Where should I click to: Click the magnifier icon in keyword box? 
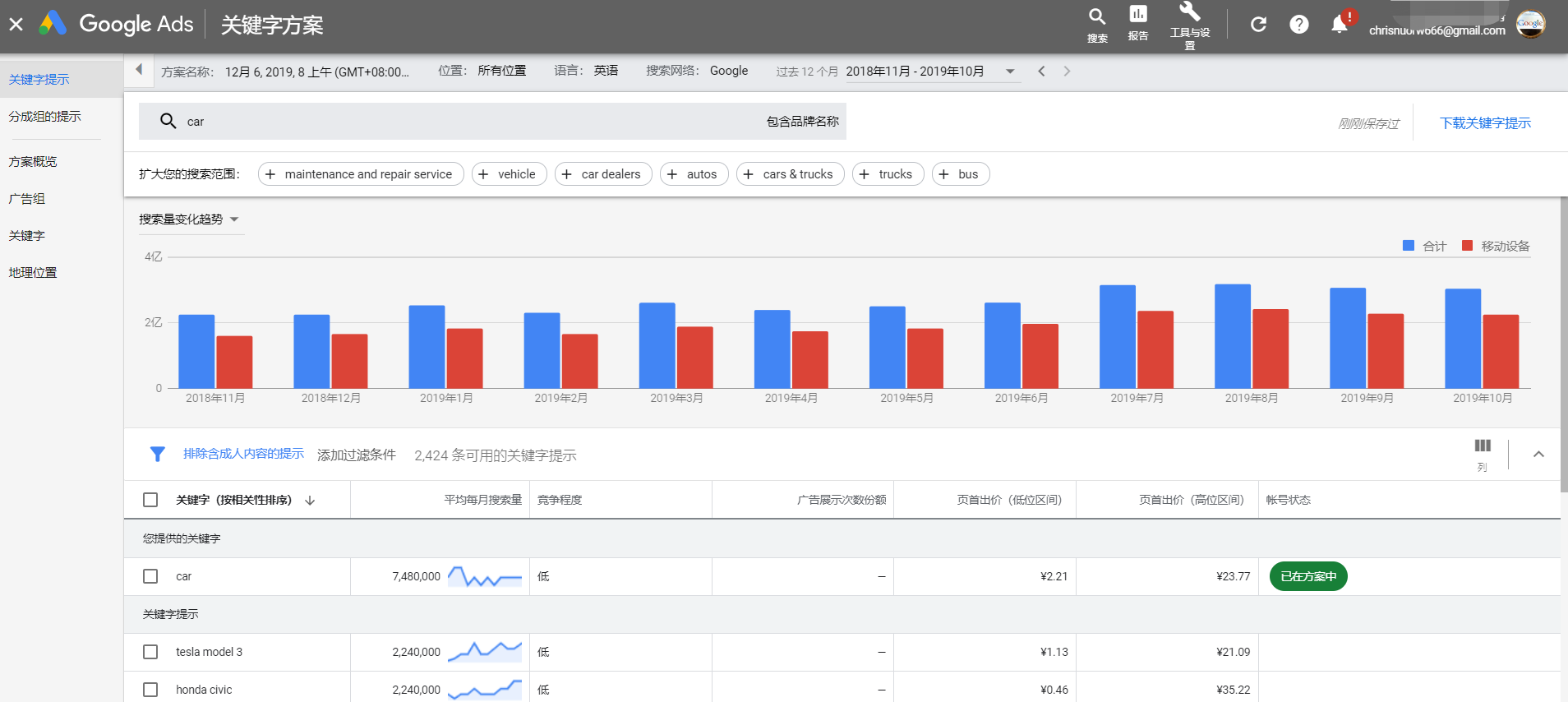168,121
